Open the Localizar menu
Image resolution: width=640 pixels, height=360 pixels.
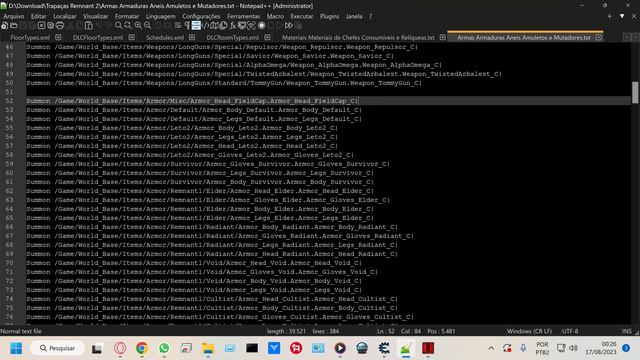click(65, 16)
